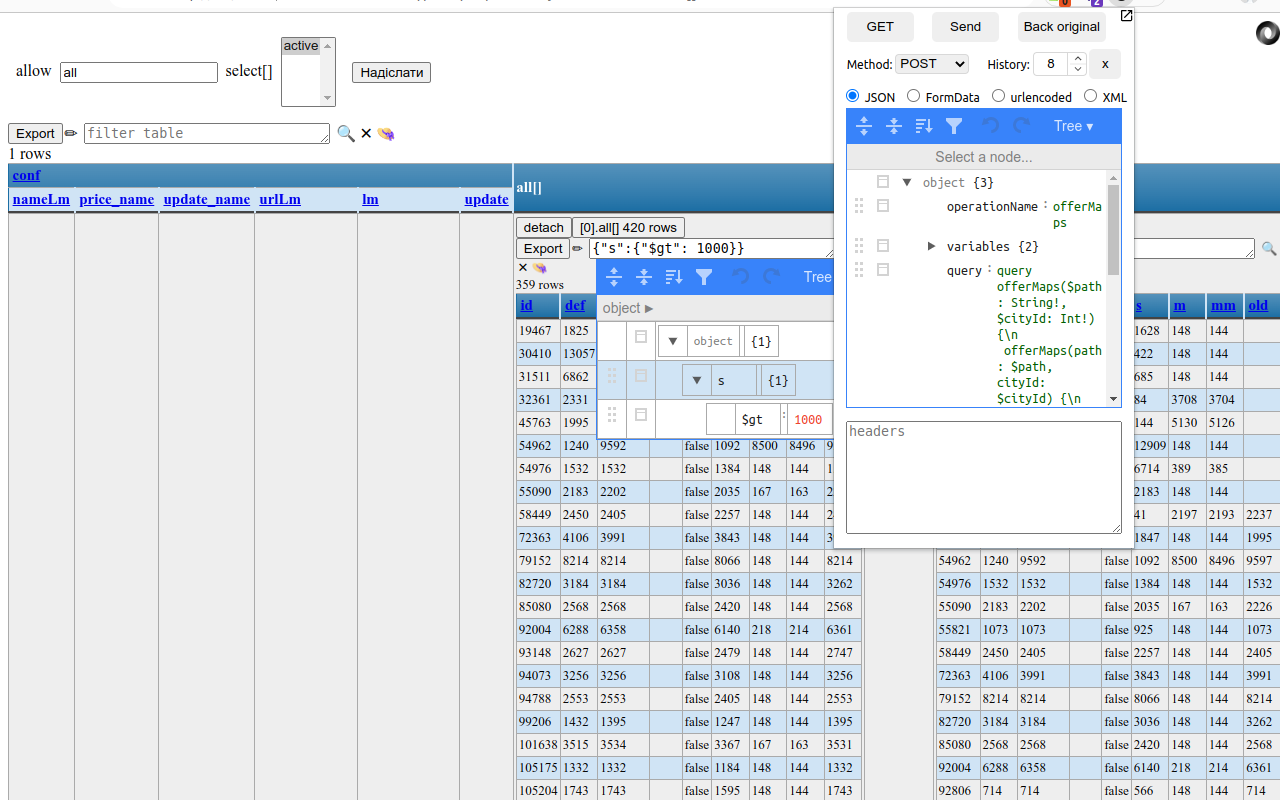
Task: Click sort contents icon in request panel
Action: 924,126
